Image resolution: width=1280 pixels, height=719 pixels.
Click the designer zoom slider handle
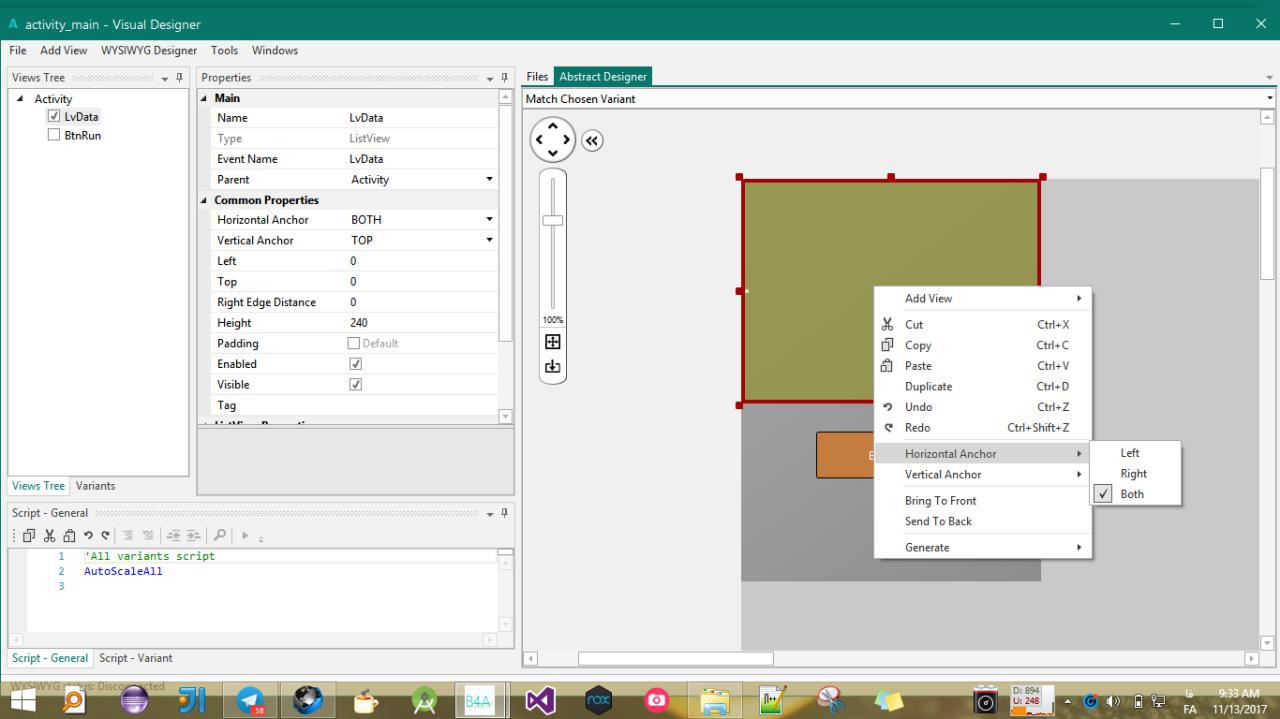click(552, 220)
